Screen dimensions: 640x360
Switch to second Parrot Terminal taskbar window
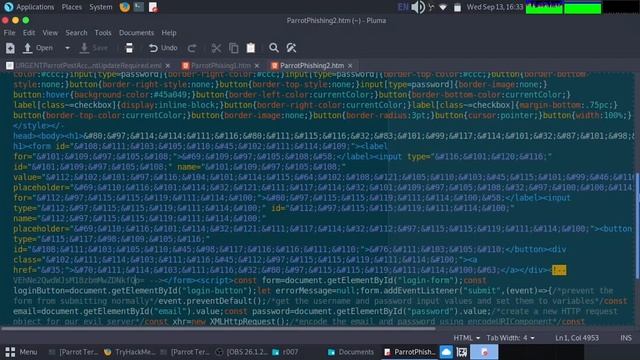185,352
